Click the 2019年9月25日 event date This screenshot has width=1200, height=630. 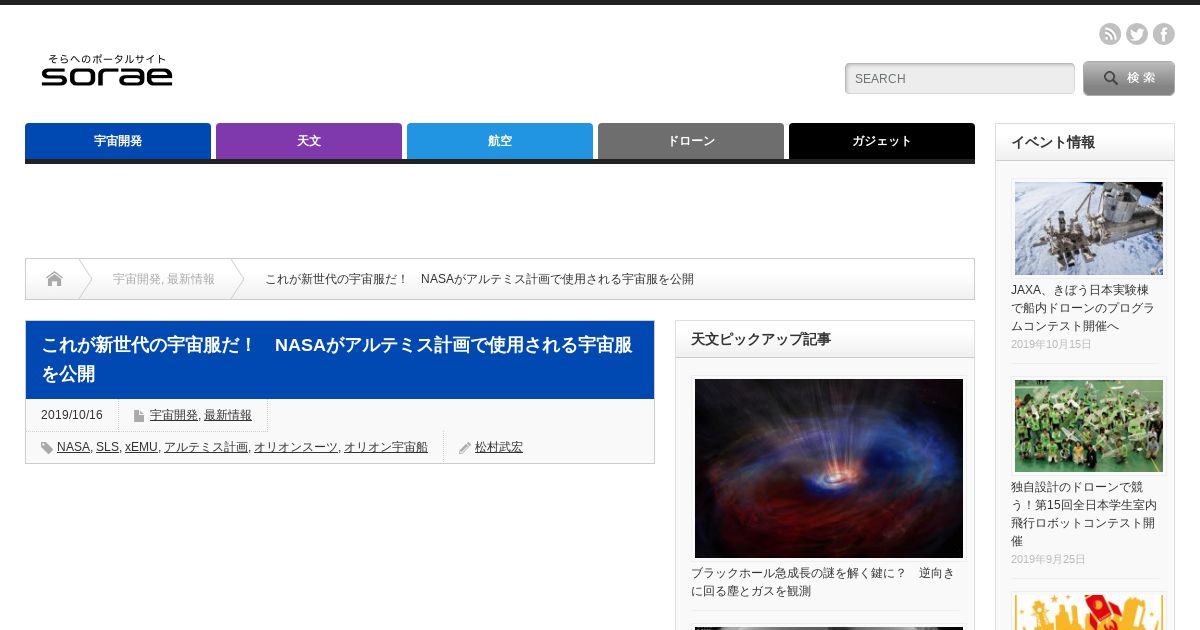point(1048,559)
